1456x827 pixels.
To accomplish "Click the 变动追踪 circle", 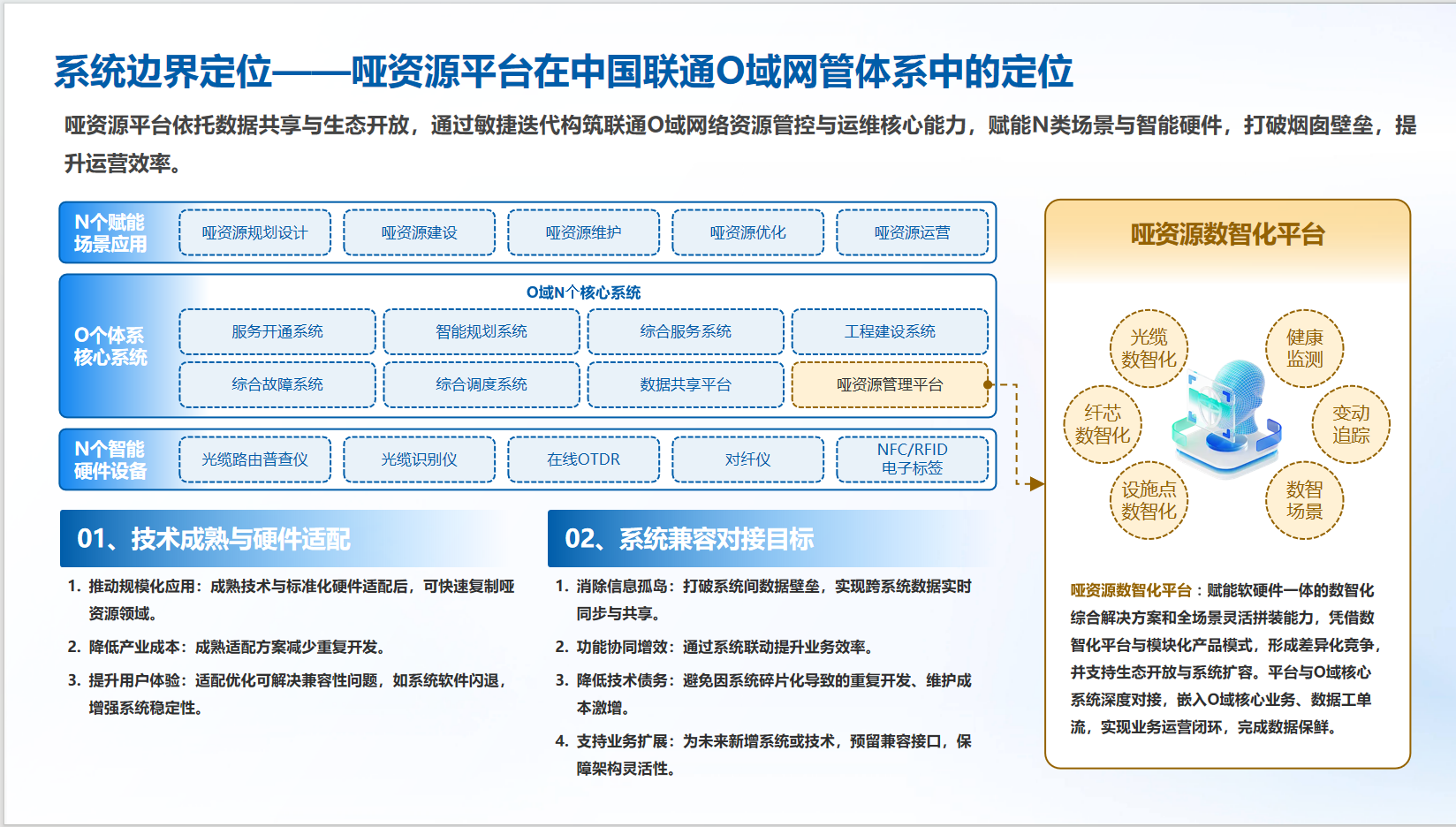I will 1351,424.
